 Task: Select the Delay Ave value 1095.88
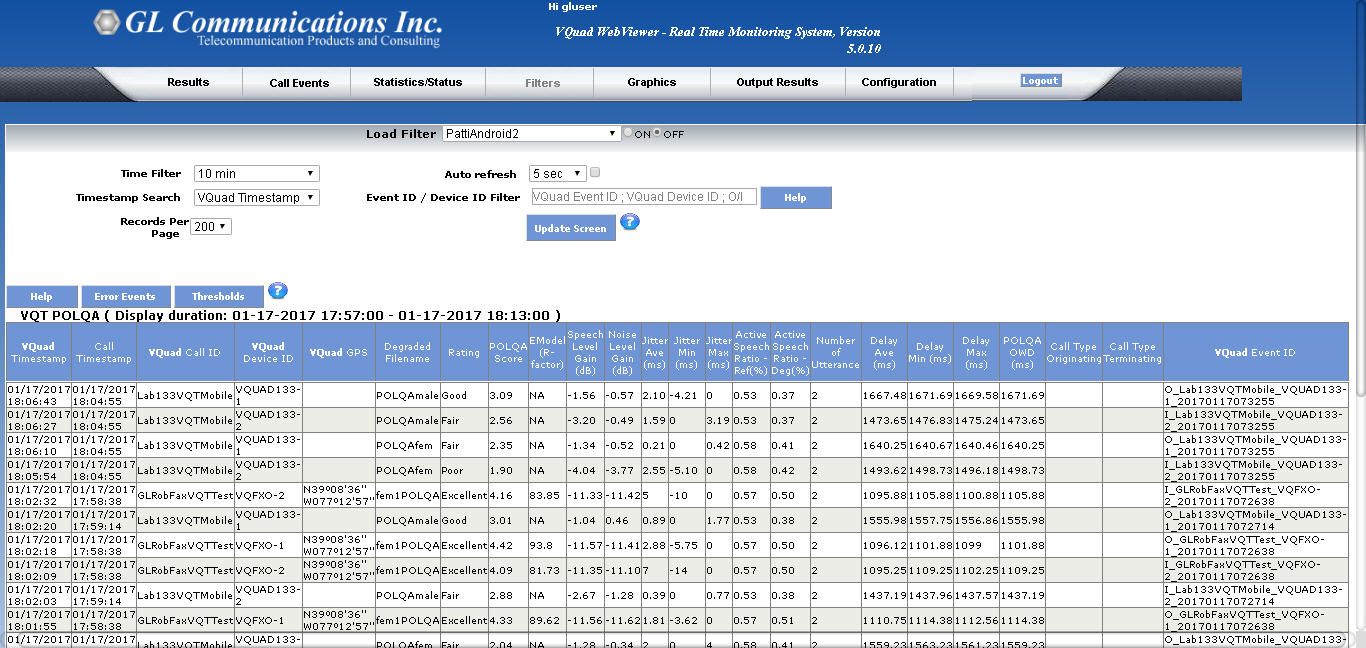tap(884, 495)
